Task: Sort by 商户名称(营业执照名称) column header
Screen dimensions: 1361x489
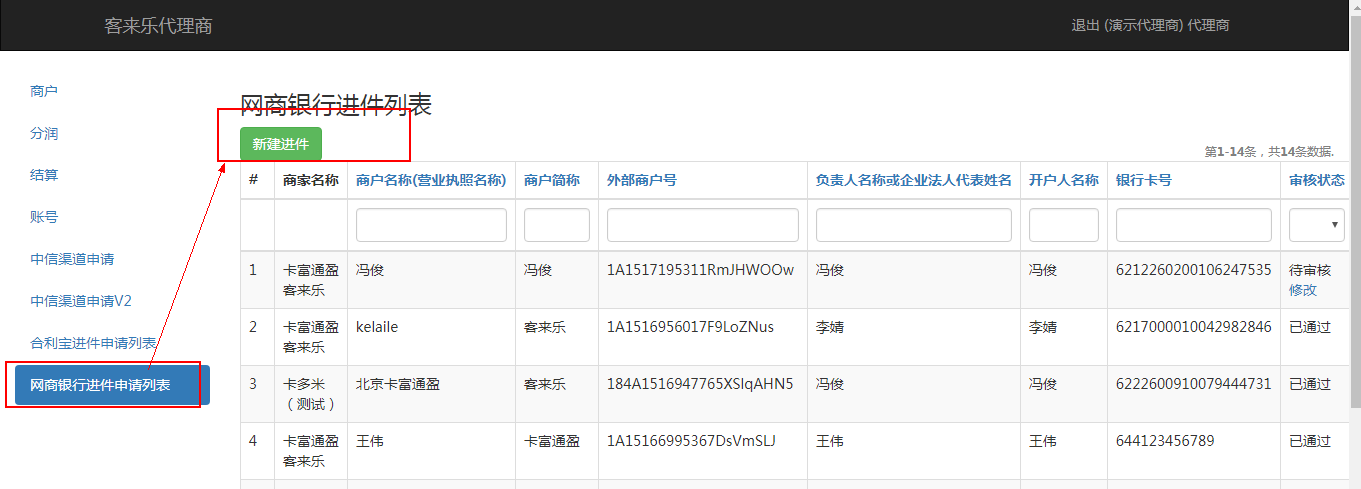Action: tap(431, 181)
